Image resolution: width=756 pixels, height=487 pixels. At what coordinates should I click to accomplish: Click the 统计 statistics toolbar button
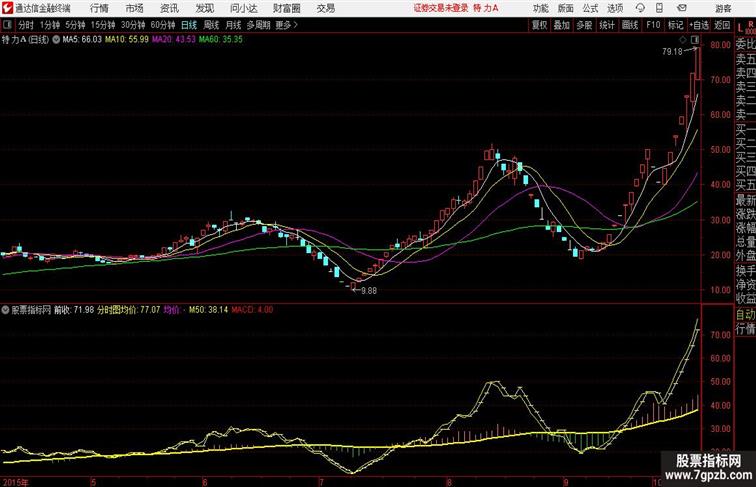(x=607, y=25)
